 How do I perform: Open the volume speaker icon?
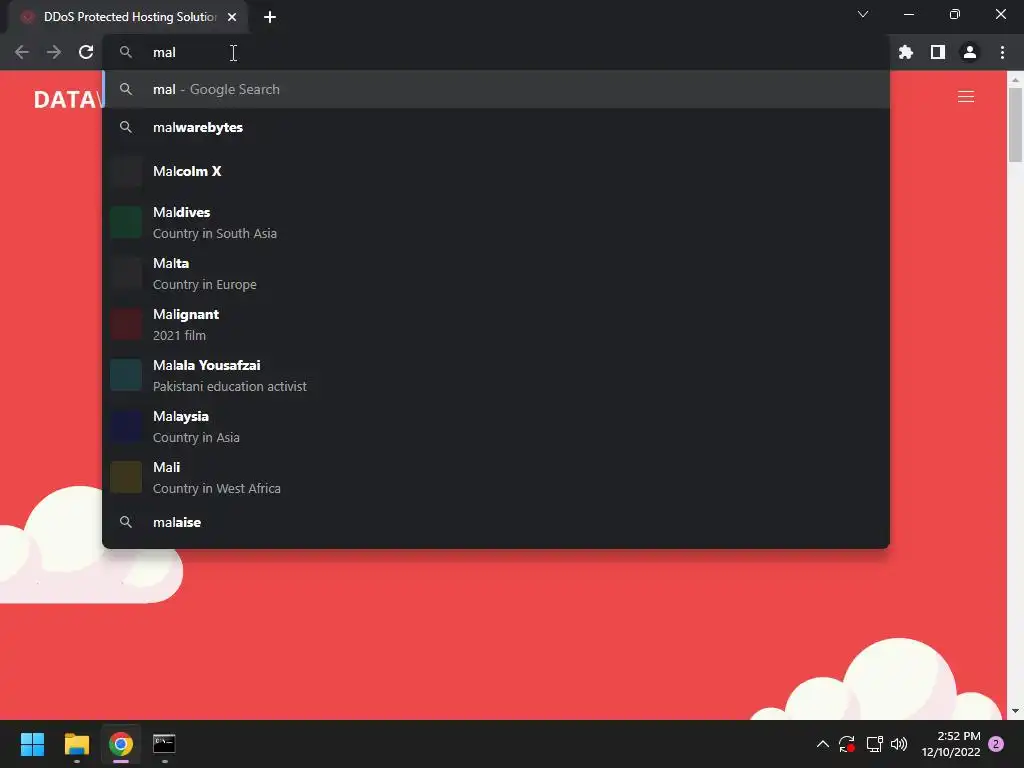[899, 744]
